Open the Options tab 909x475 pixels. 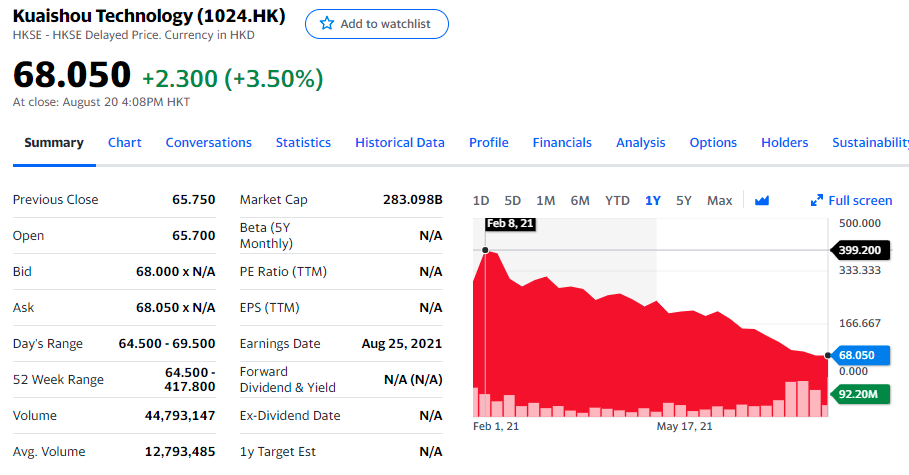point(713,143)
